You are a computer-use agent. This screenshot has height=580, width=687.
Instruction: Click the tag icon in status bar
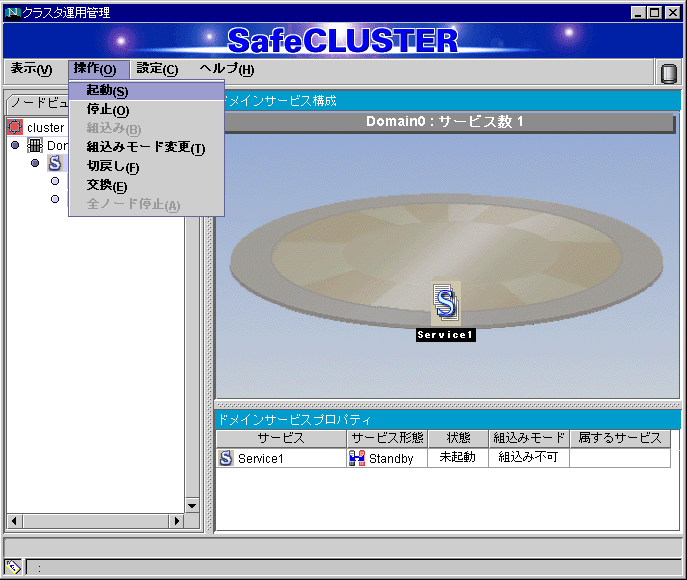[x=14, y=567]
